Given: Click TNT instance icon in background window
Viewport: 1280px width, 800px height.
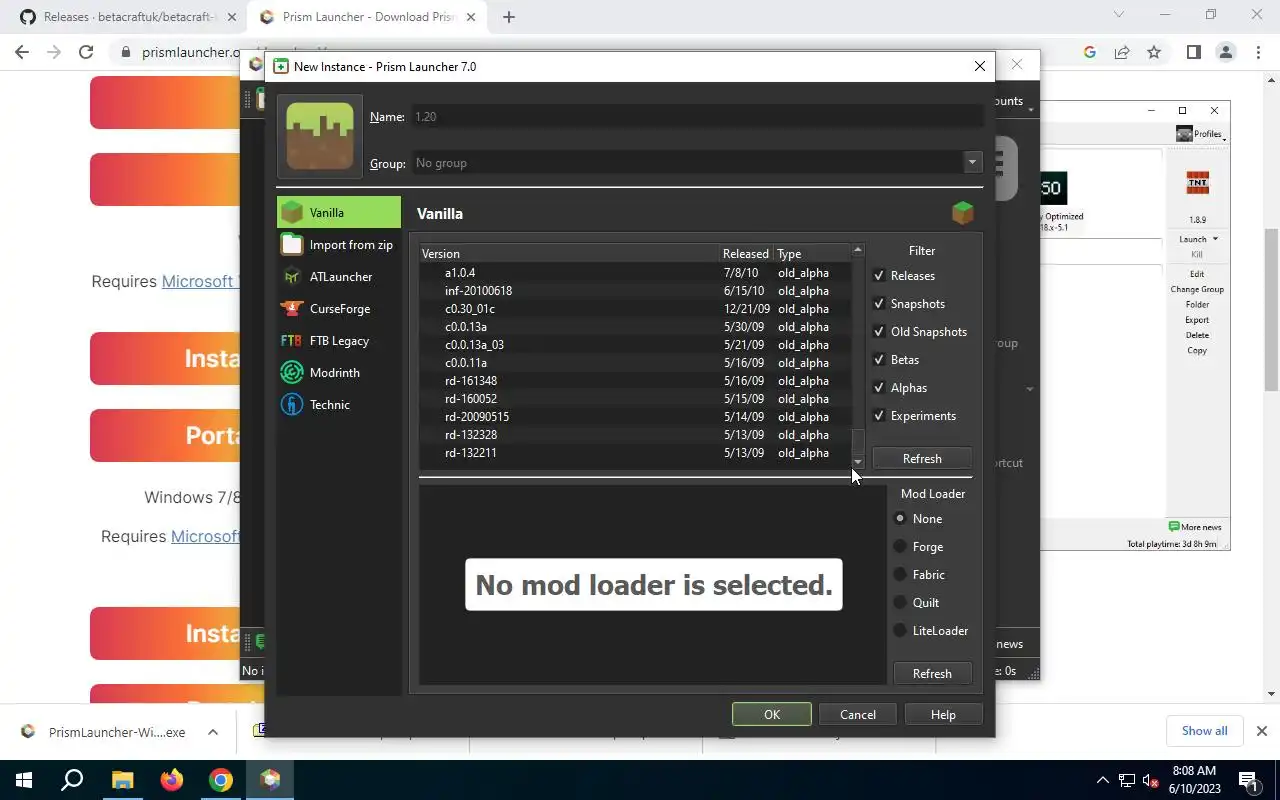Looking at the screenshot, I should pos(1197,182).
